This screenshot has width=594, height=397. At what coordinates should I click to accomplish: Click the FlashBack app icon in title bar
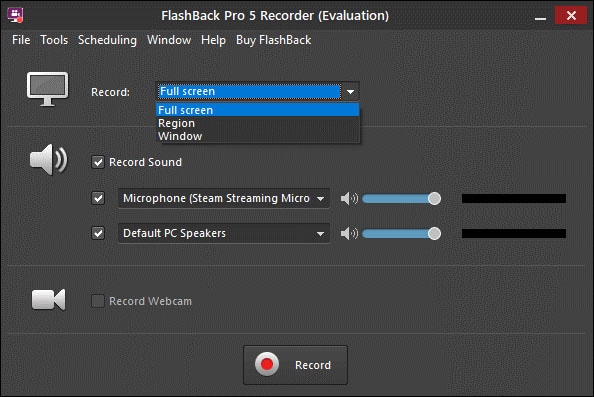pos(16,15)
